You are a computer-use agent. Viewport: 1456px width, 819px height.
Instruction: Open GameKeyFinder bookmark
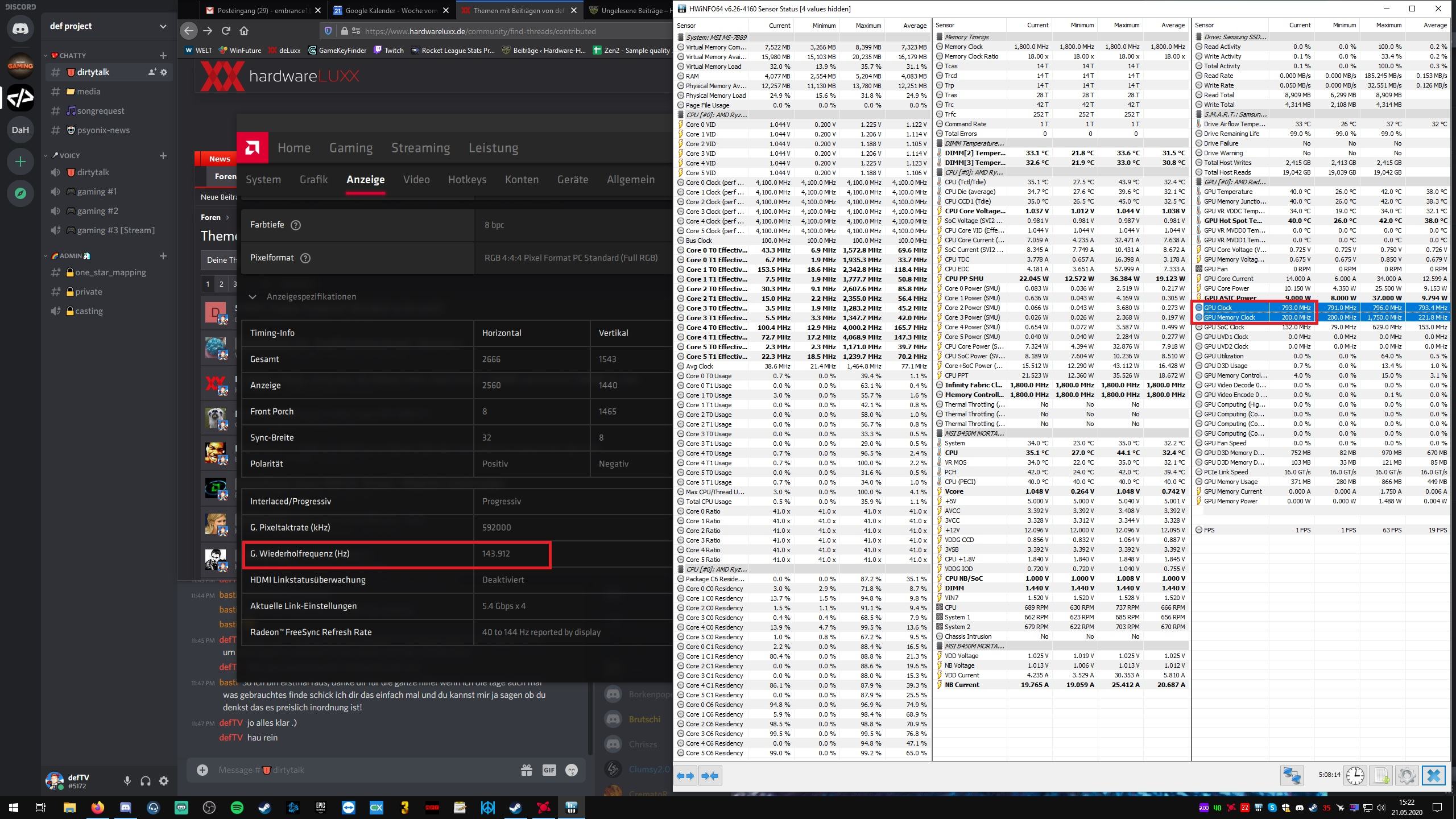tap(337, 50)
